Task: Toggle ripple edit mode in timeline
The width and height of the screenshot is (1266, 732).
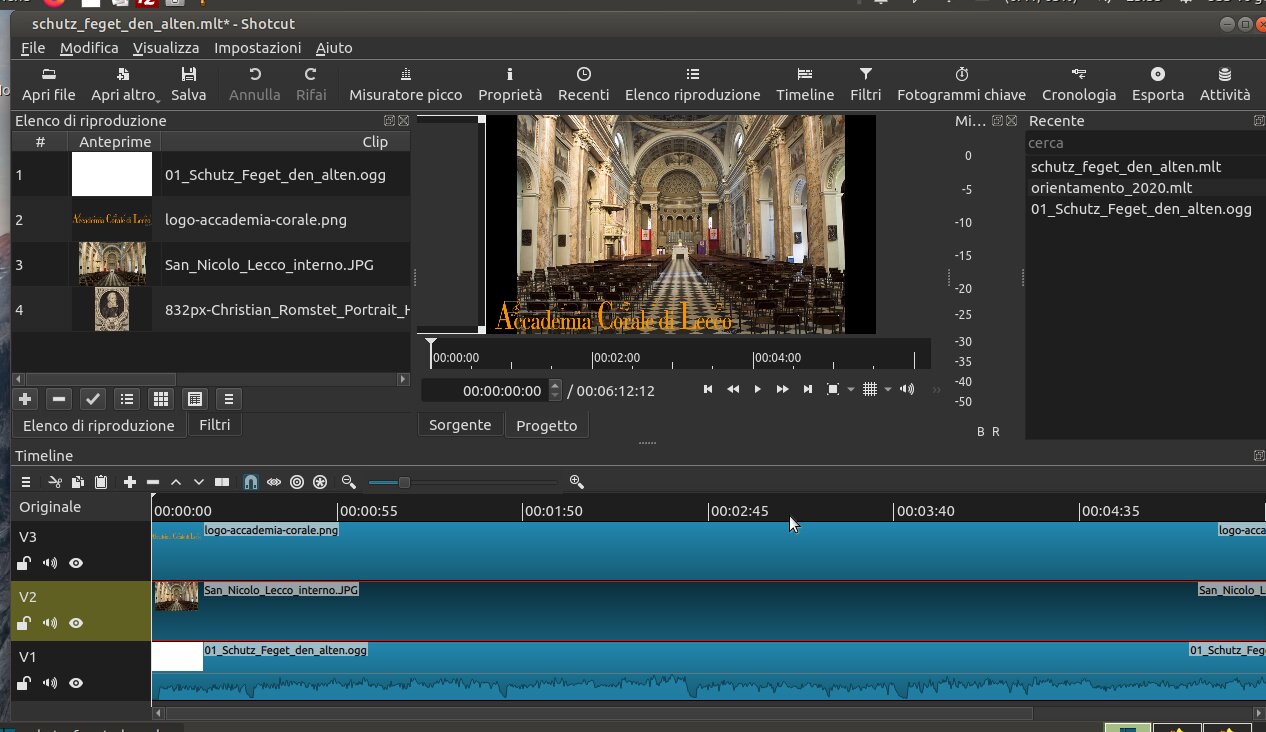Action: pos(297,482)
